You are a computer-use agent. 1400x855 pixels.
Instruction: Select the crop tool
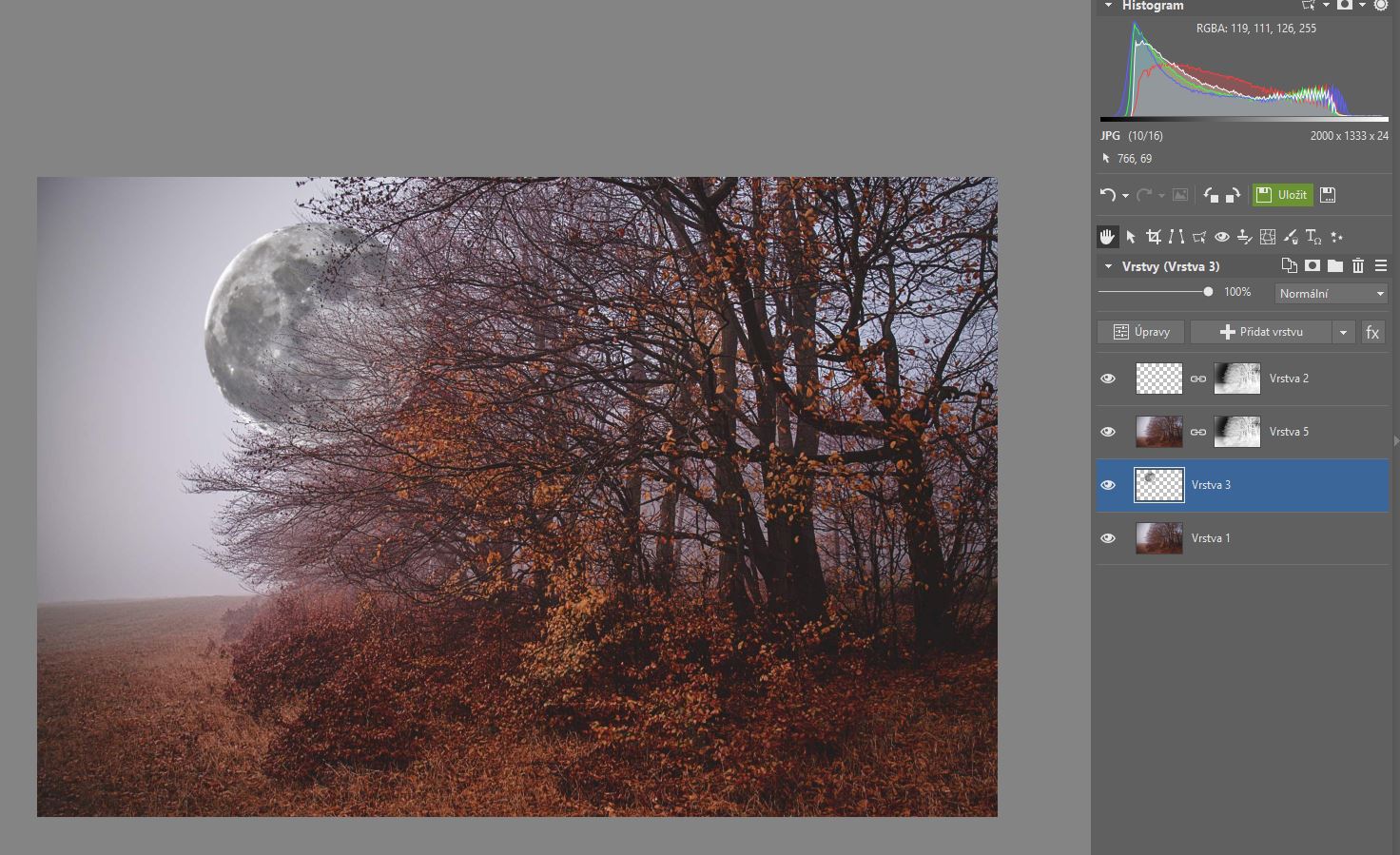point(1154,237)
